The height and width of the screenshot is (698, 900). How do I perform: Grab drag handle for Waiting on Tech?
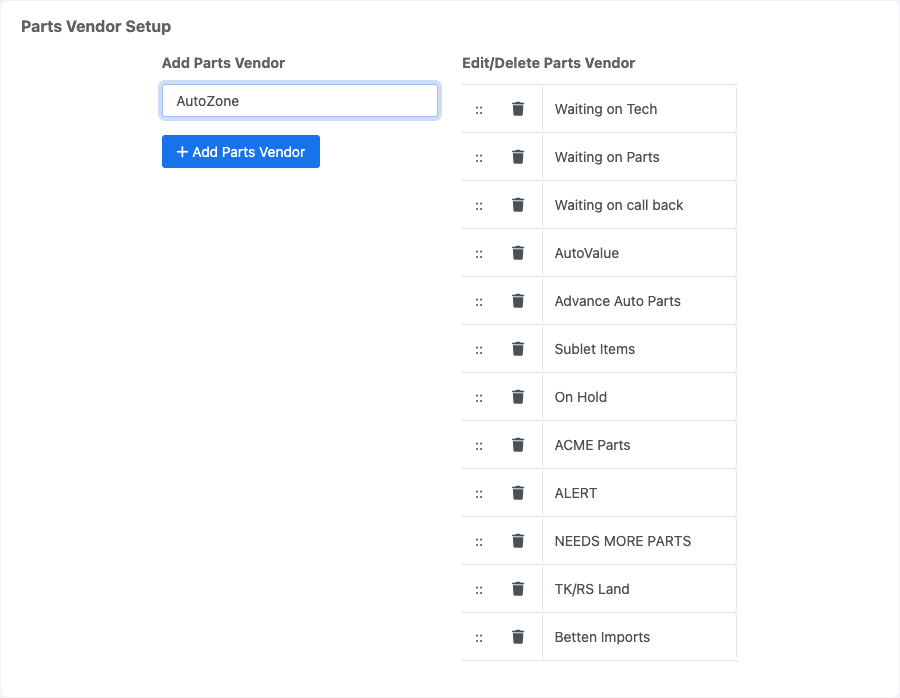(x=479, y=110)
